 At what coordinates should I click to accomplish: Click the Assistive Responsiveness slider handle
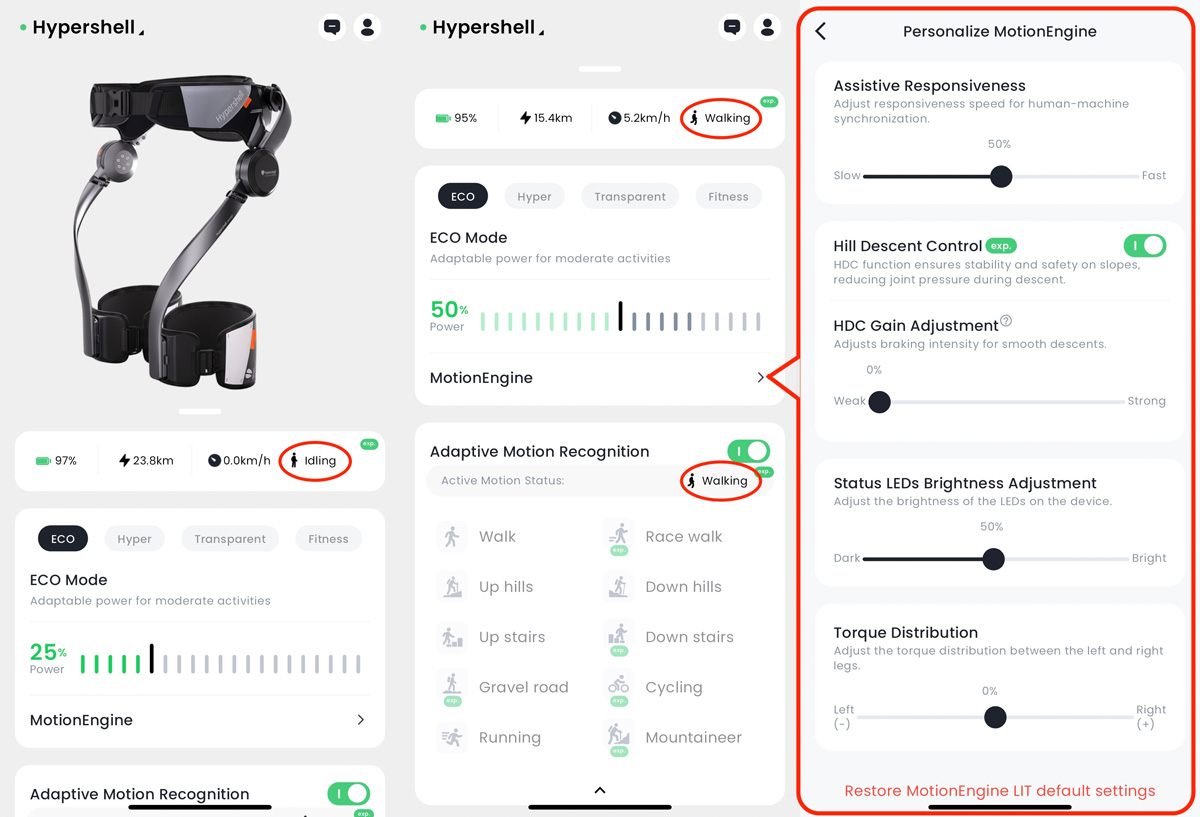[1001, 176]
